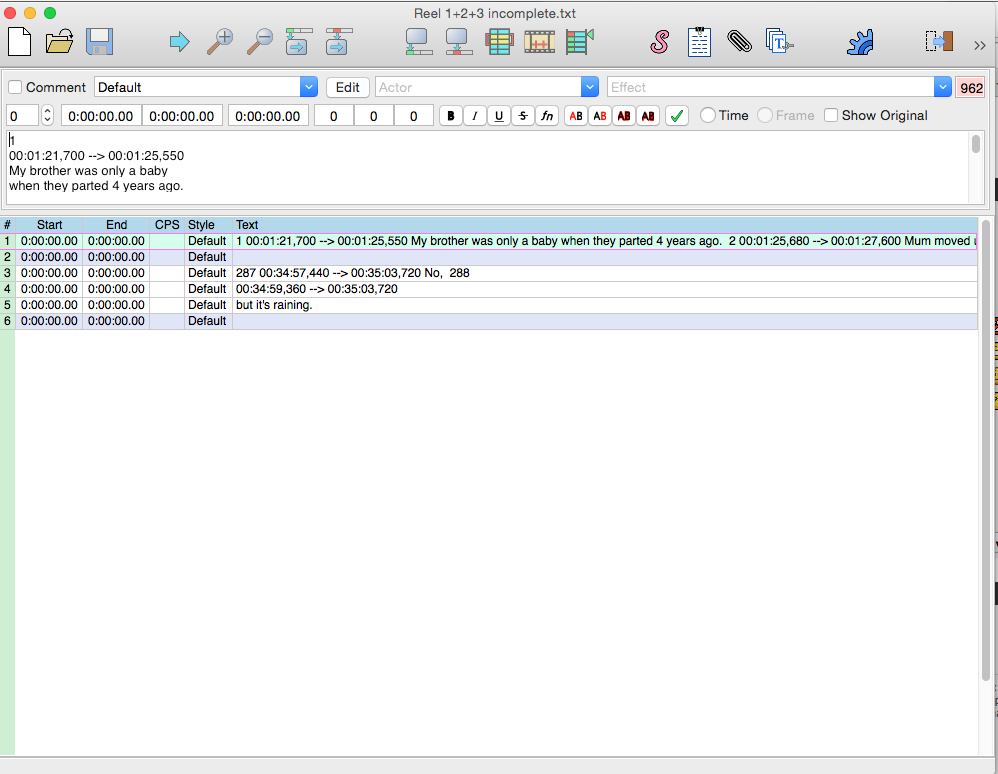The width and height of the screenshot is (998, 774).
Task: Click the CPS column header
Action: pos(167,225)
